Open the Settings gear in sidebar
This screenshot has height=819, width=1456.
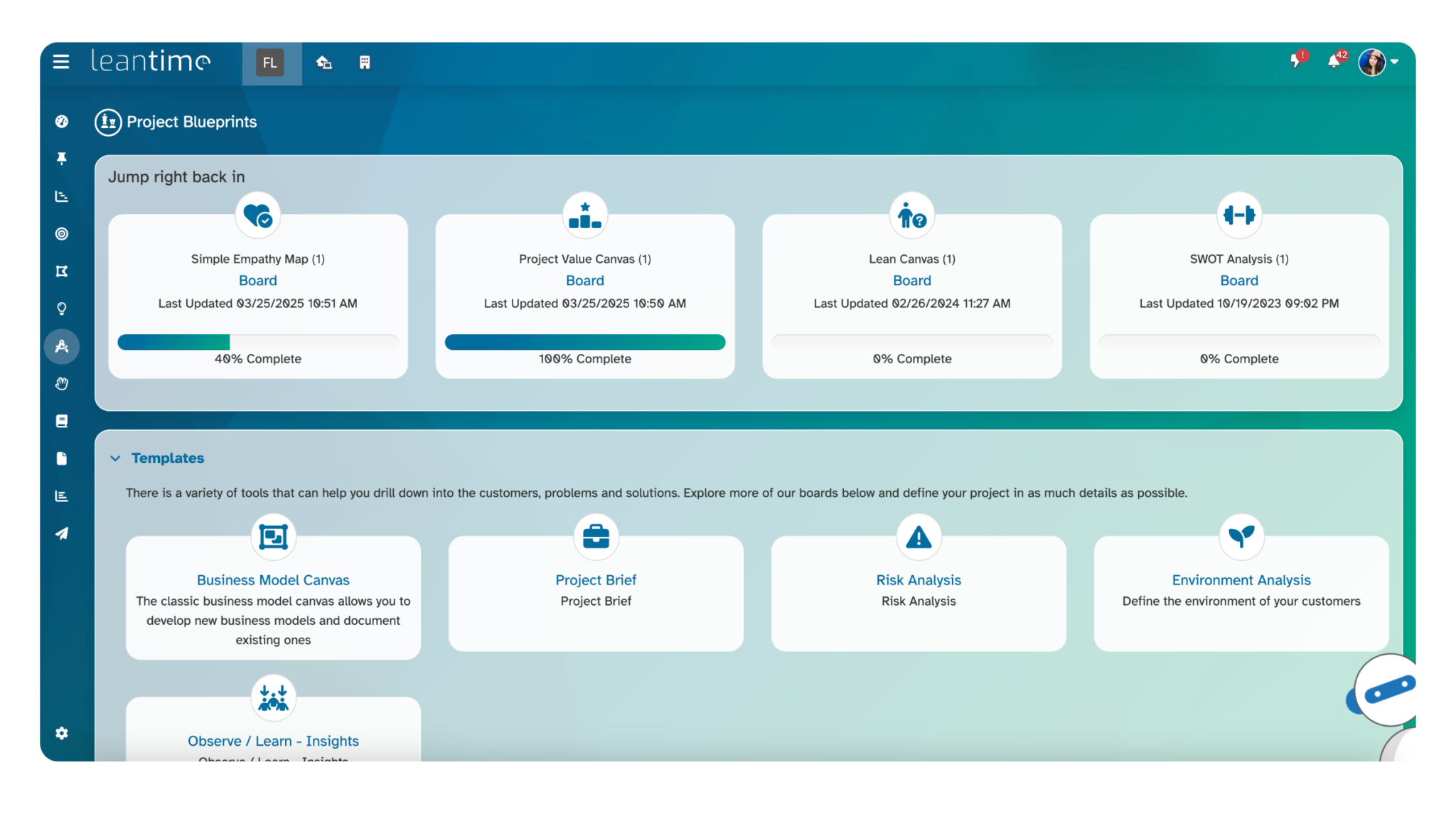pos(62,733)
